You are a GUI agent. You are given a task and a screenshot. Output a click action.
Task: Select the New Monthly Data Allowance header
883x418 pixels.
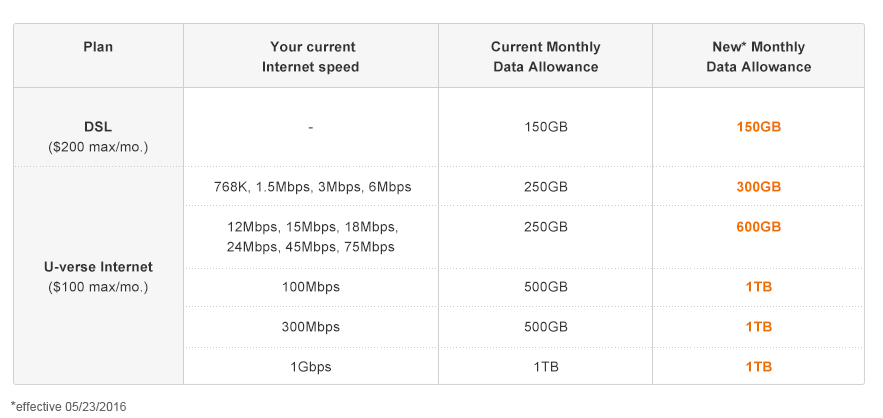pyautogui.click(x=758, y=57)
